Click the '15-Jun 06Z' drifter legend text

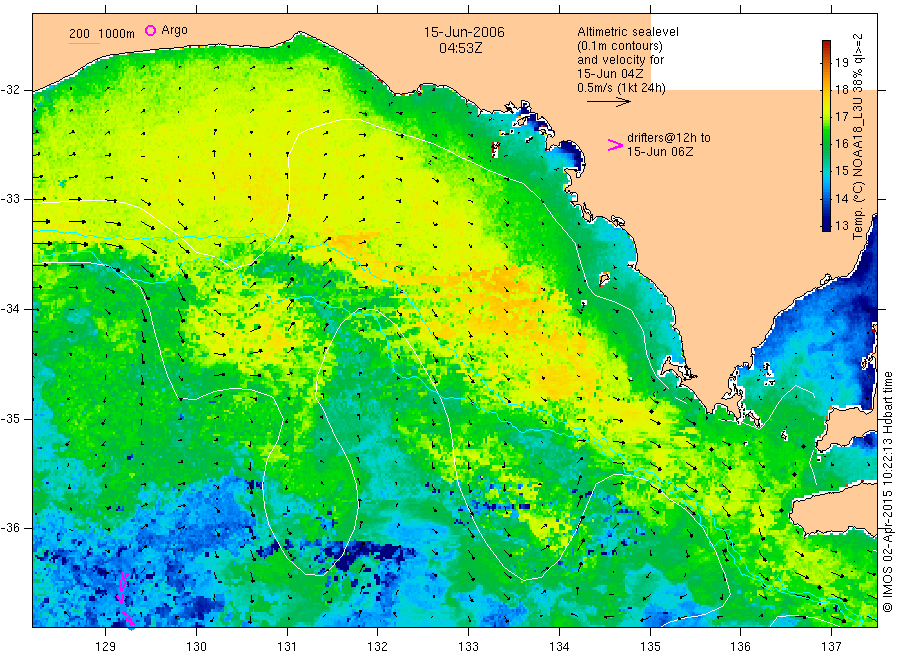[660, 152]
